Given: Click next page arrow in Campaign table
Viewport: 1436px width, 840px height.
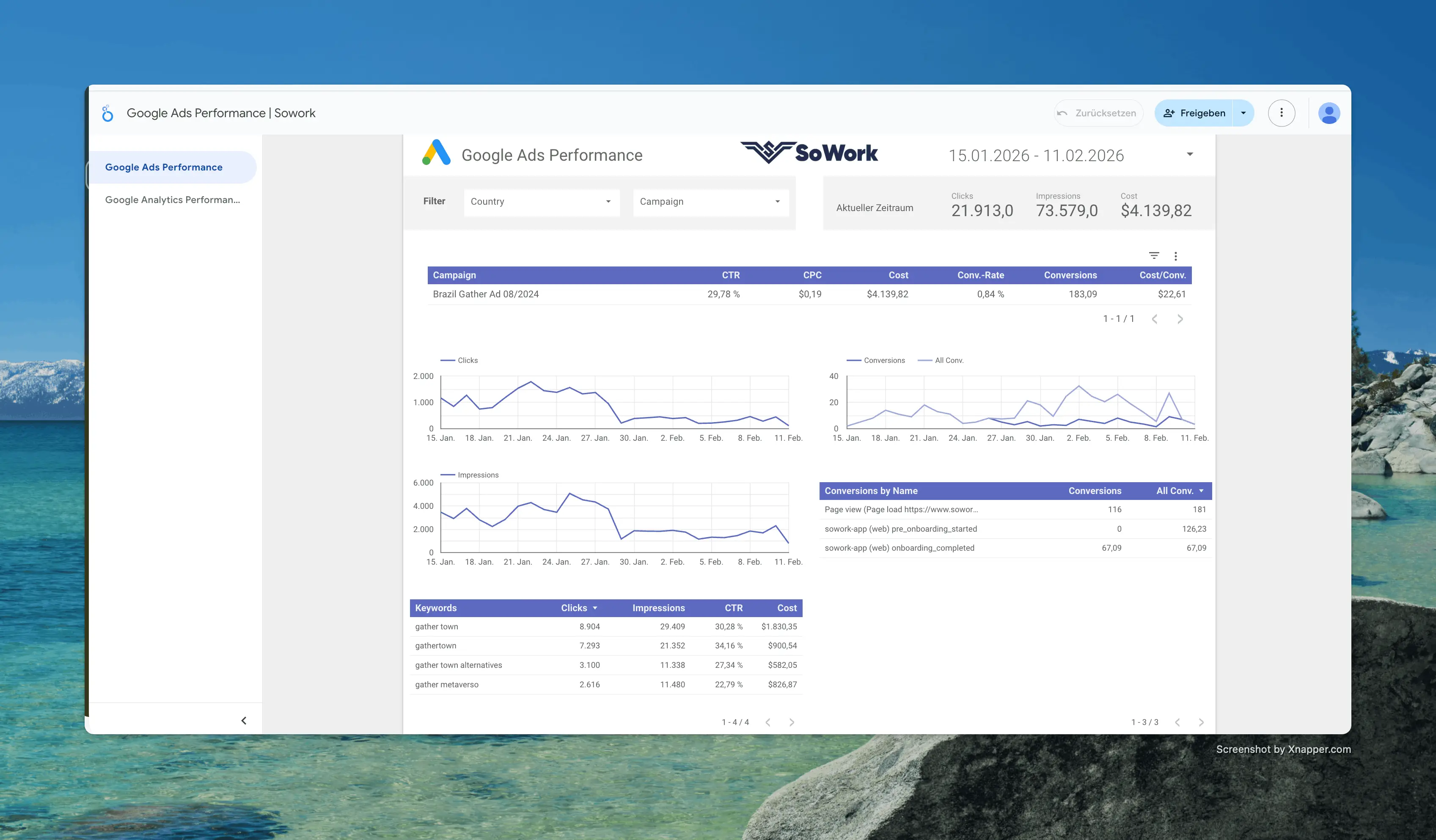Looking at the screenshot, I should pos(1180,319).
